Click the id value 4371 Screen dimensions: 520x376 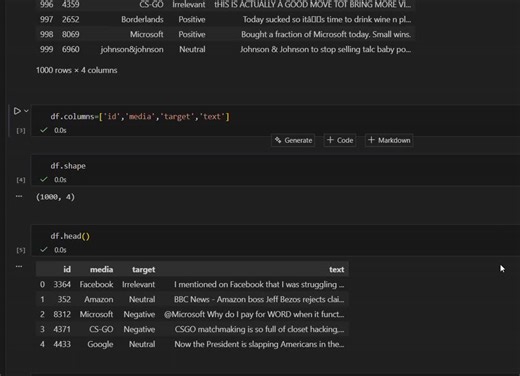click(62, 329)
